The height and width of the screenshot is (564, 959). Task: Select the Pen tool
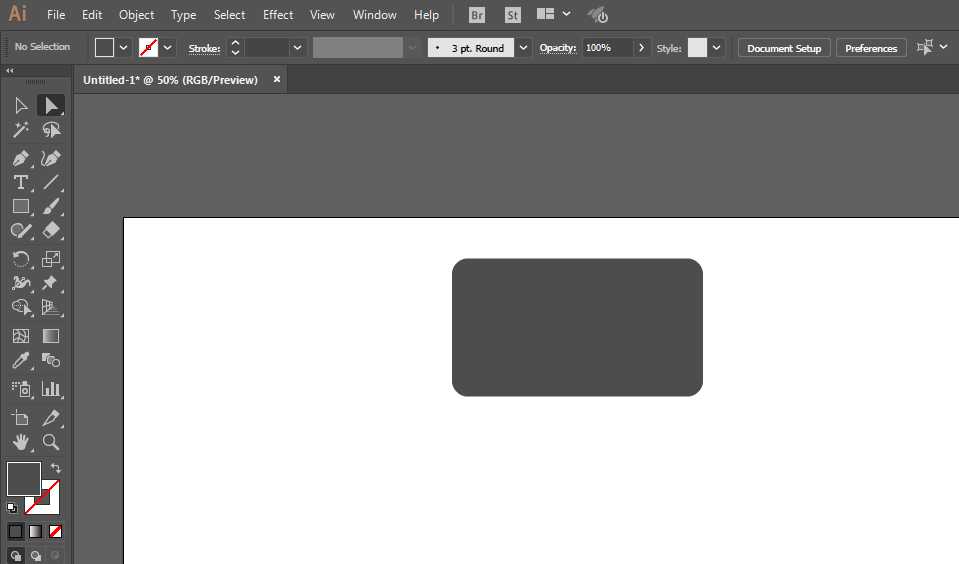[x=21, y=158]
